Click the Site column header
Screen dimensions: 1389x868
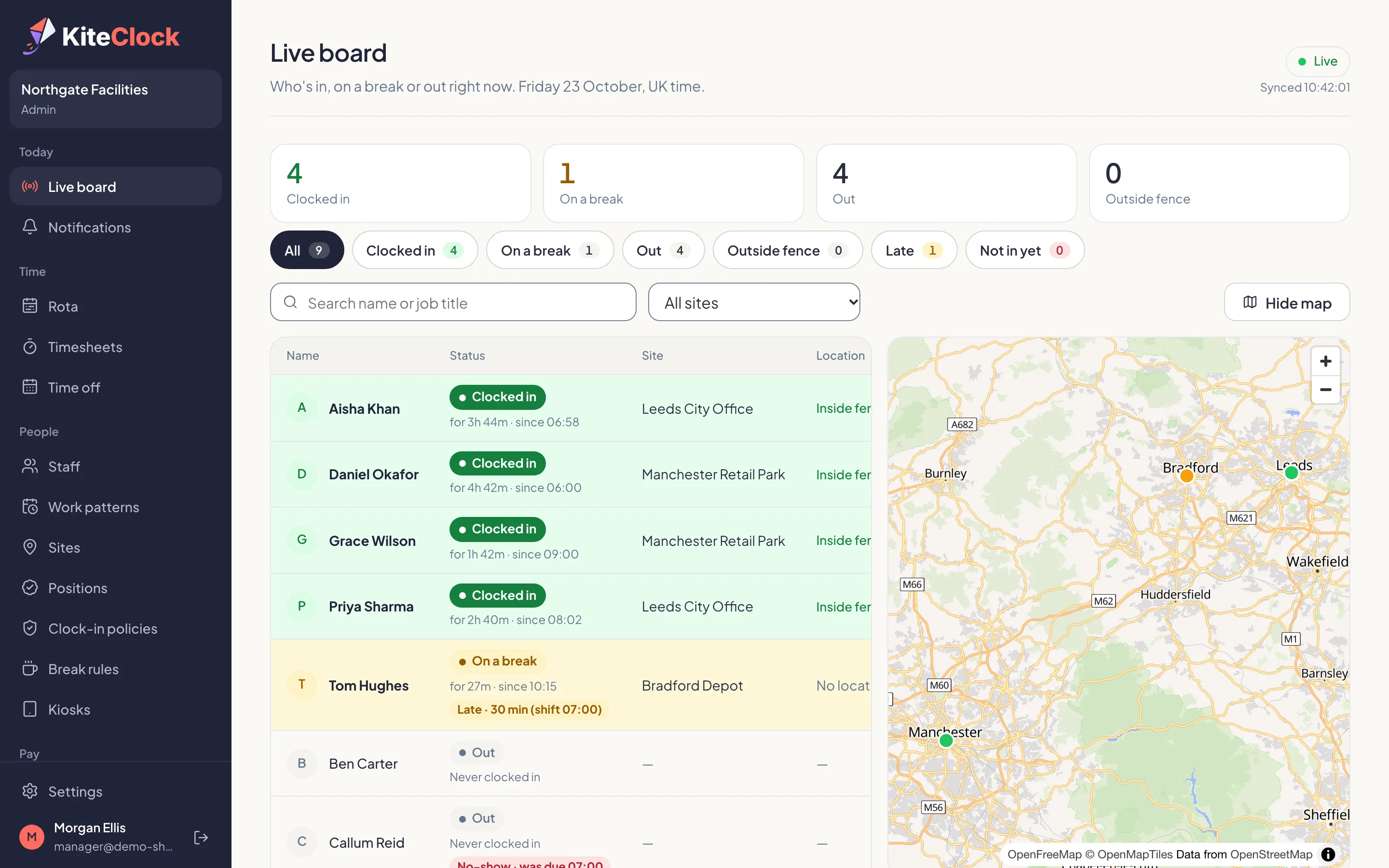click(653, 355)
